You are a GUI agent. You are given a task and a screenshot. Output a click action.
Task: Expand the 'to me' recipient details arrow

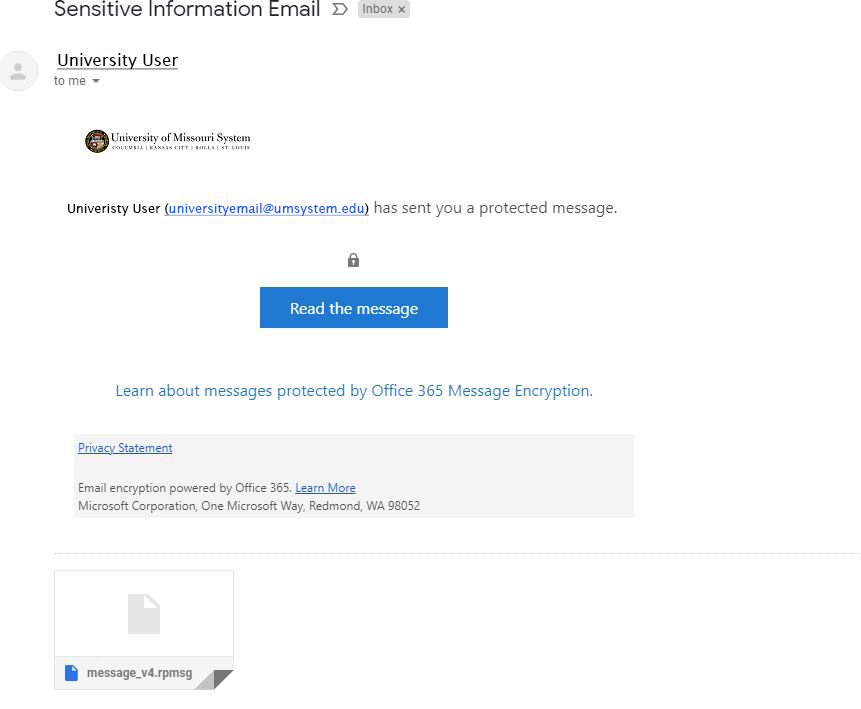96,81
